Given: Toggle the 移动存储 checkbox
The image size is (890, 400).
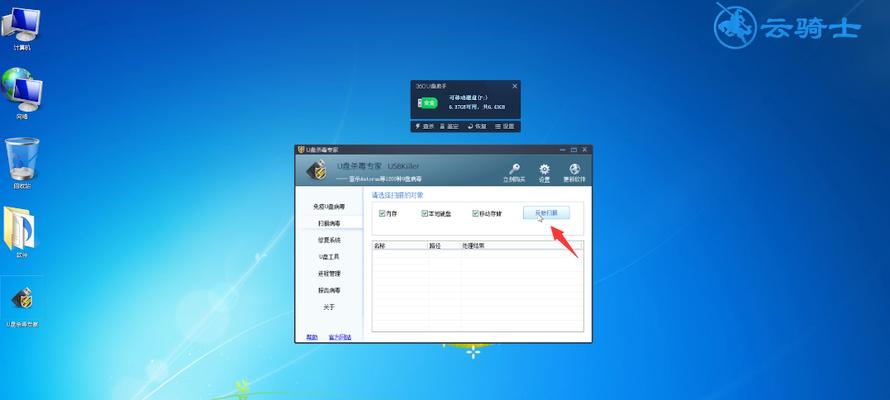Looking at the screenshot, I should click(x=476, y=214).
